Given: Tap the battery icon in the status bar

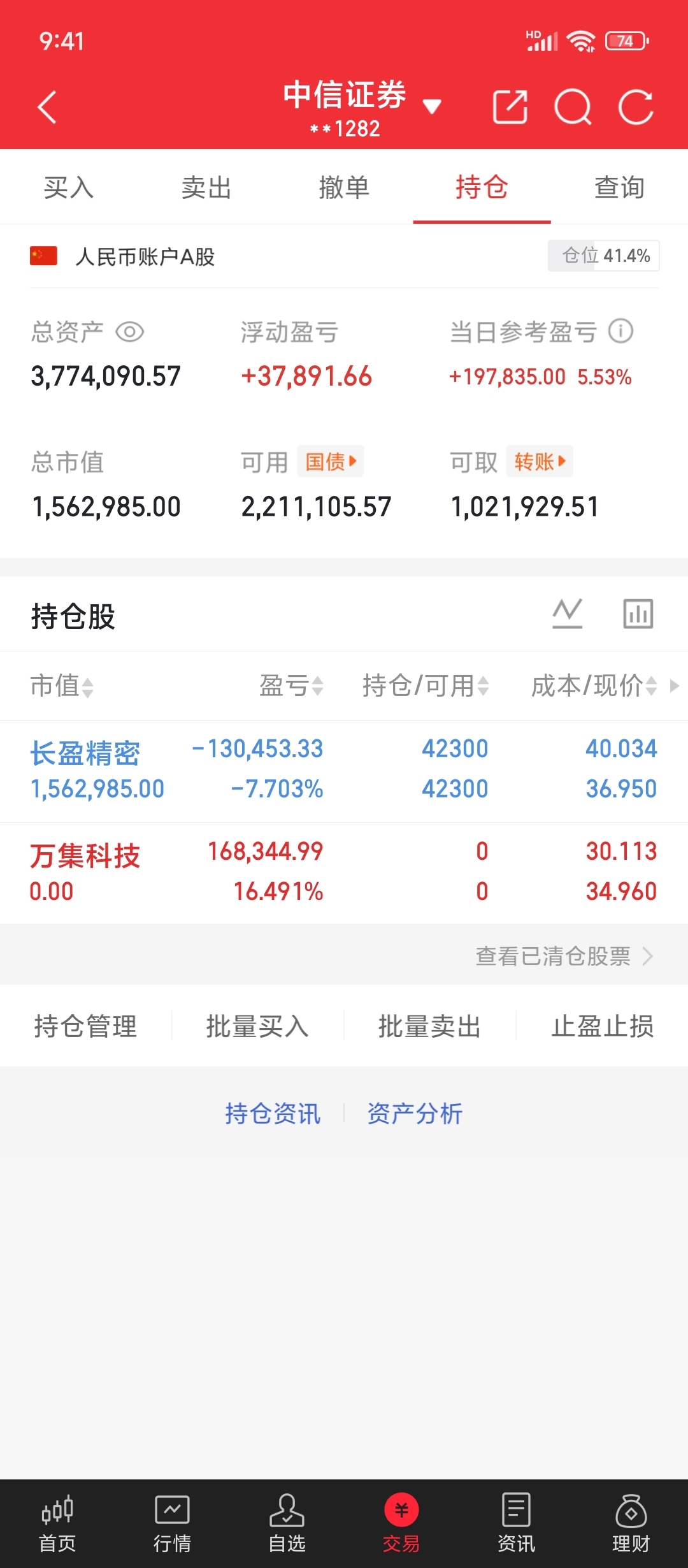Looking at the screenshot, I should (627, 41).
